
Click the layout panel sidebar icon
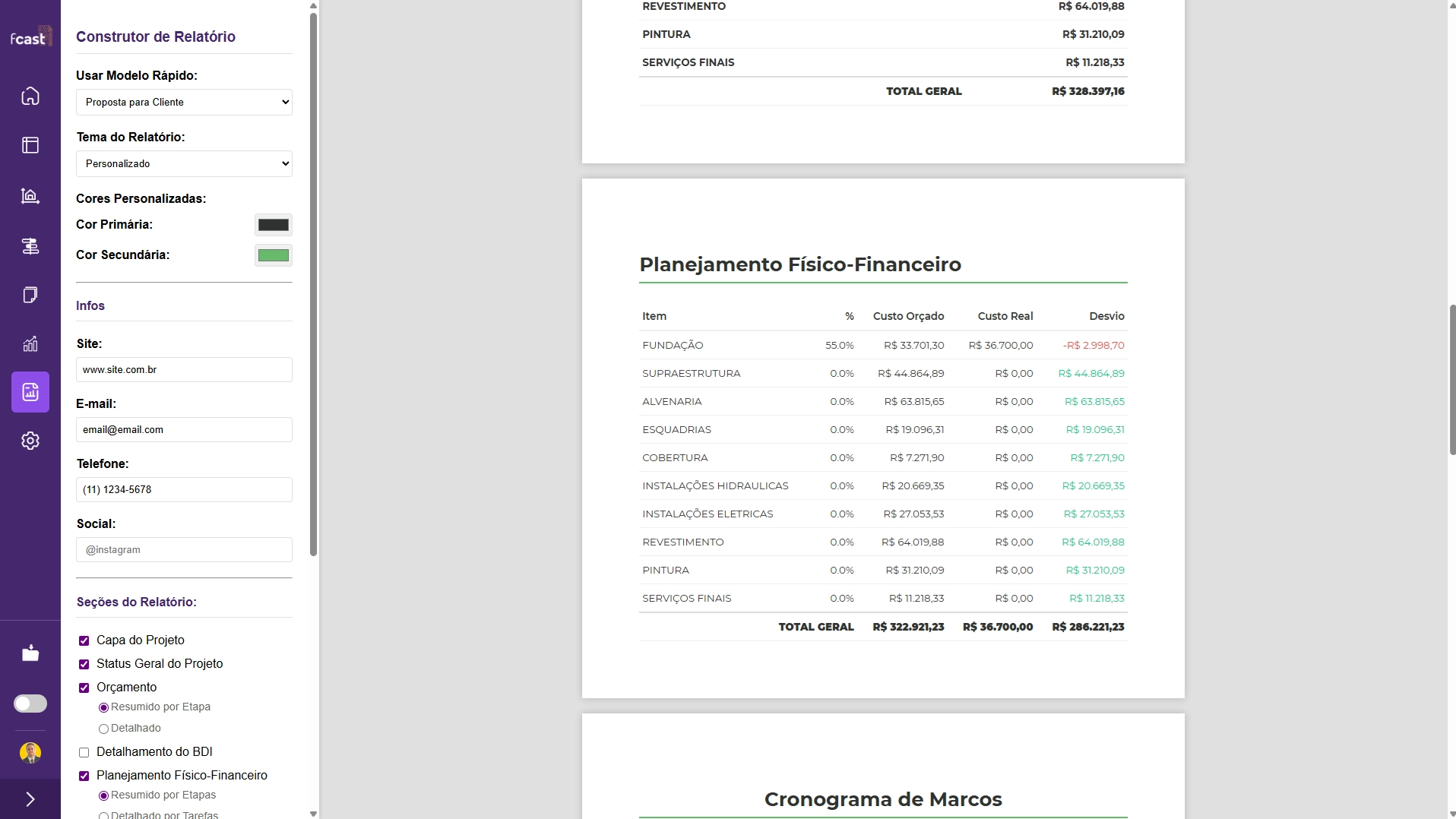point(30,145)
